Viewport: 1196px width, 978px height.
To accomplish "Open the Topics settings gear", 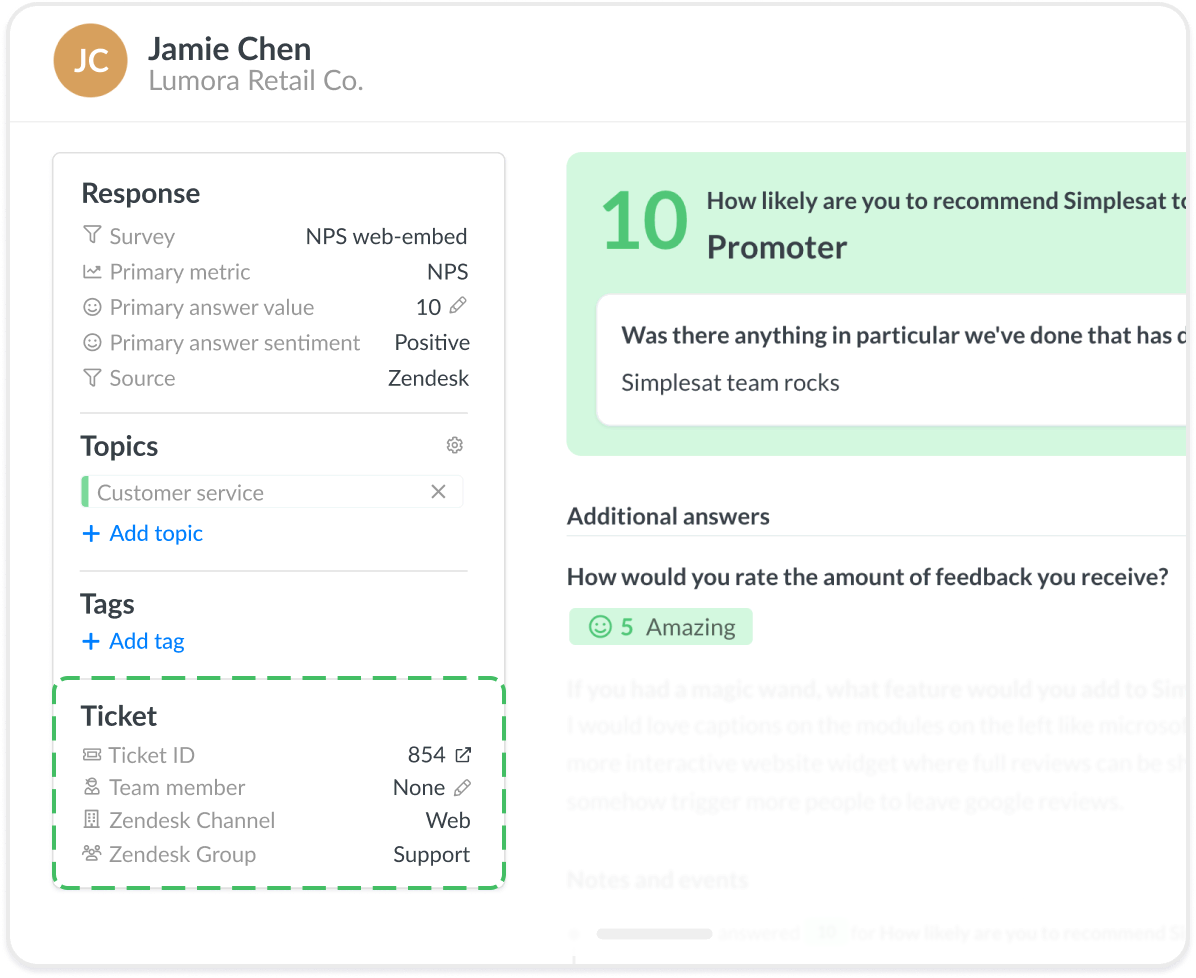I will point(455,445).
